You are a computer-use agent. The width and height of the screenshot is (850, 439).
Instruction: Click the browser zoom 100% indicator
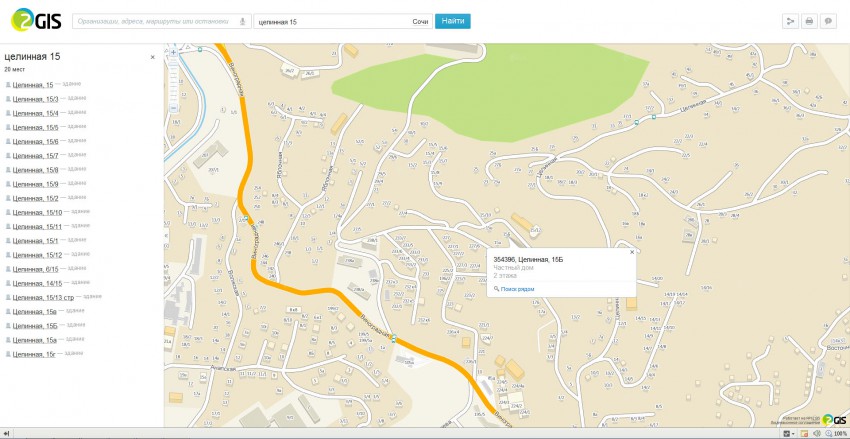[x=838, y=433]
